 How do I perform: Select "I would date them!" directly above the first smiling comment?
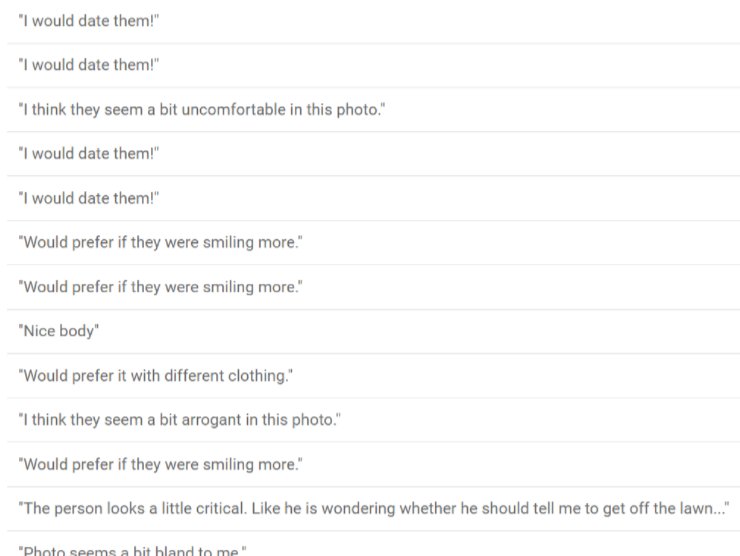[89, 198]
